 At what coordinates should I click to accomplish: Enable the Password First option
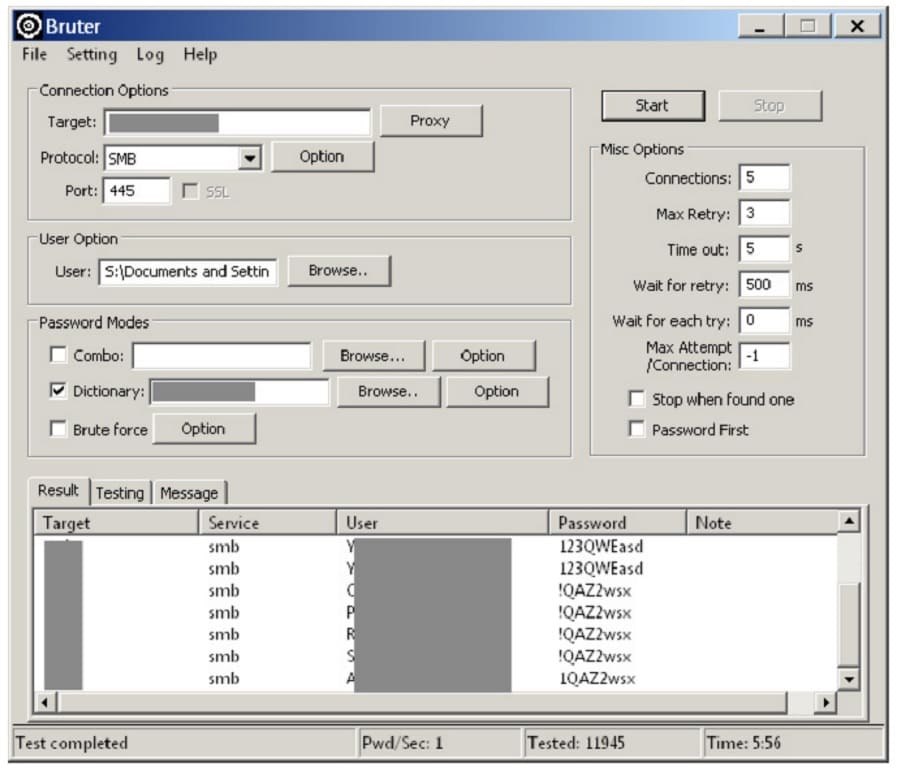pyautogui.click(x=636, y=429)
